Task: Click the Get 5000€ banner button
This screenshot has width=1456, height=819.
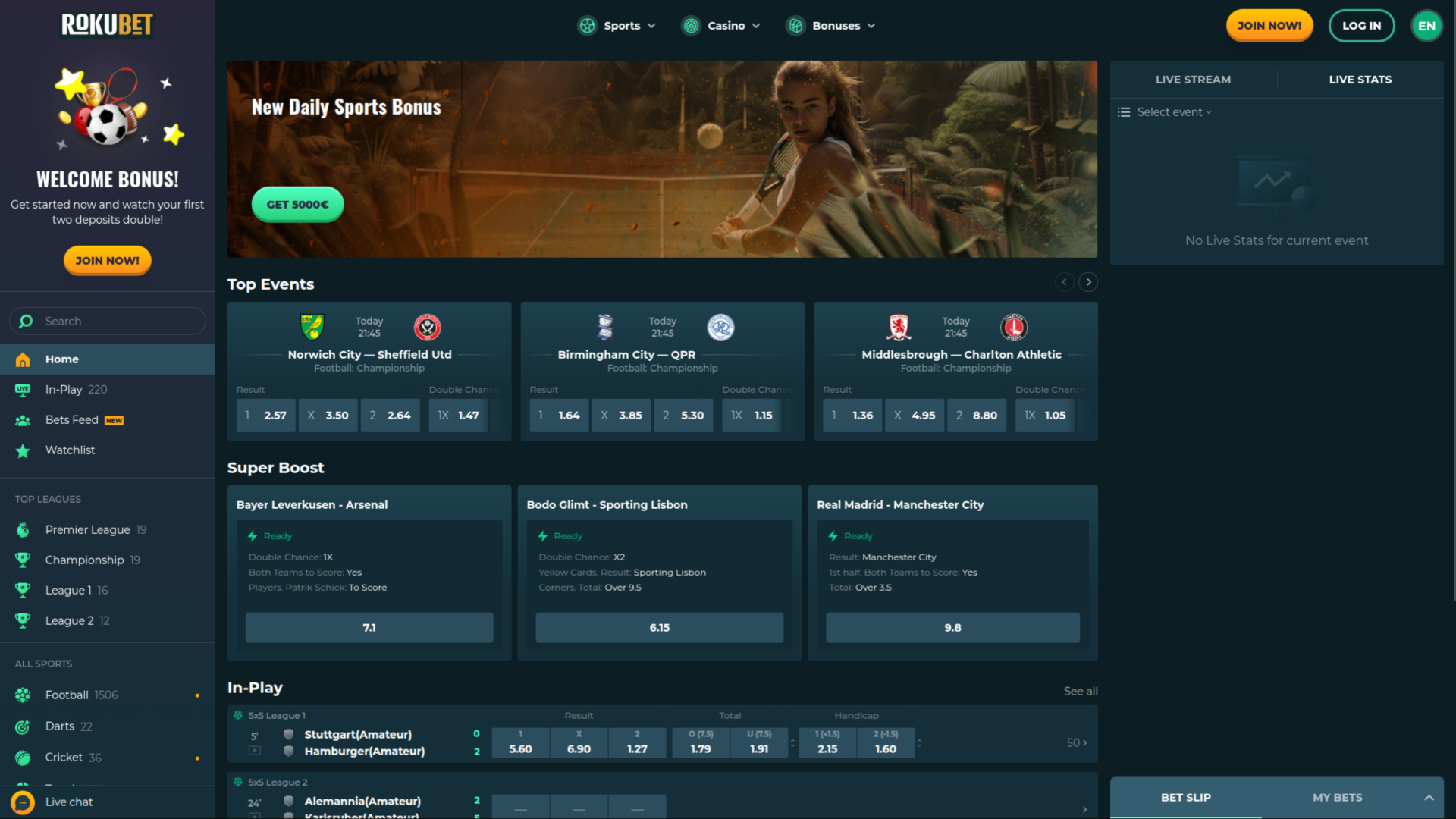Action: tap(297, 205)
